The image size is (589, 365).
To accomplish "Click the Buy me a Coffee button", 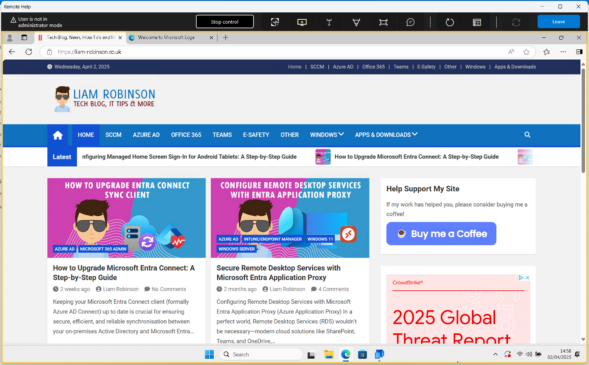I will coord(441,234).
